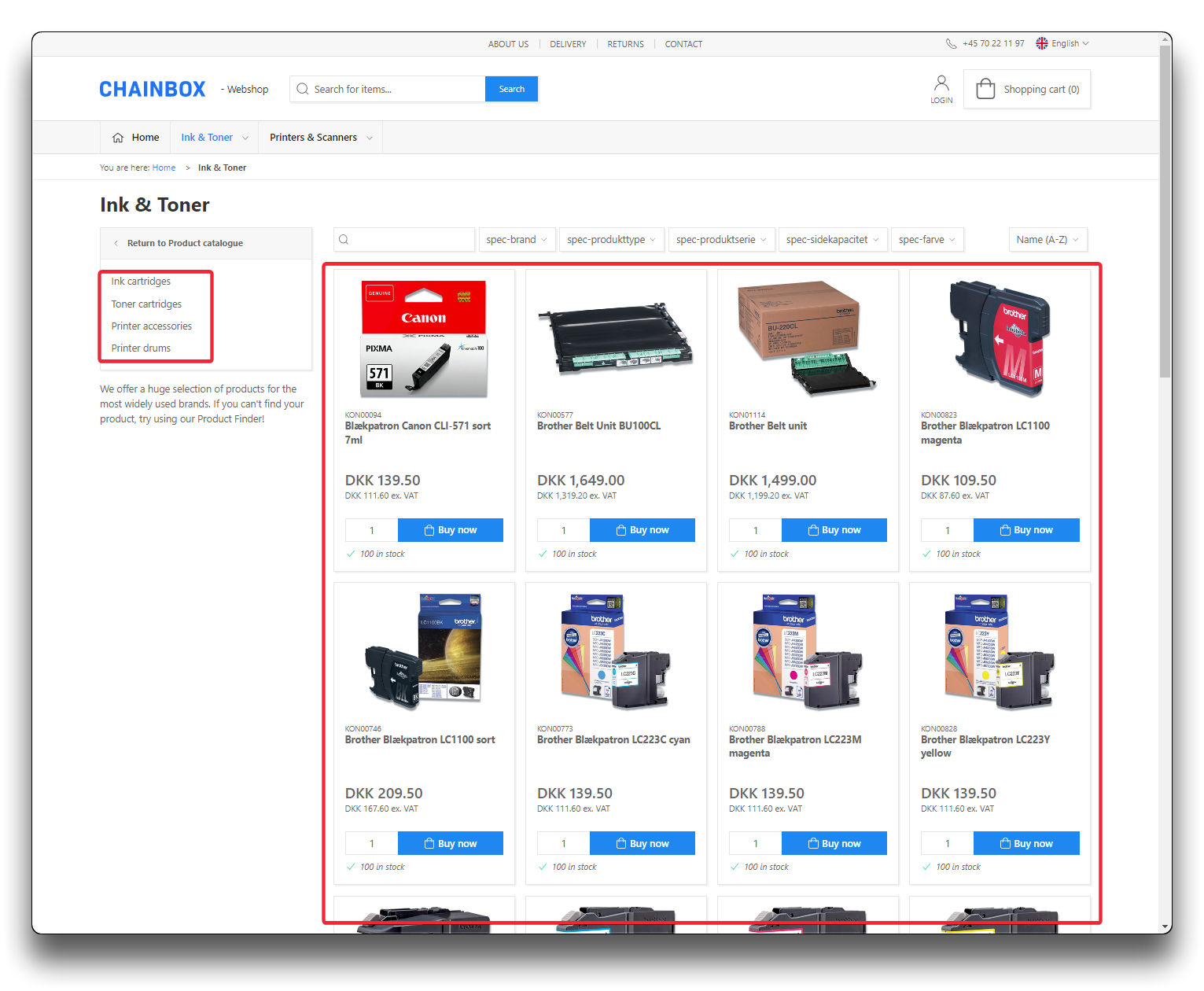Viewport: 1204px width, 991px height.
Task: Go to the Delivery page link
Action: (x=568, y=45)
